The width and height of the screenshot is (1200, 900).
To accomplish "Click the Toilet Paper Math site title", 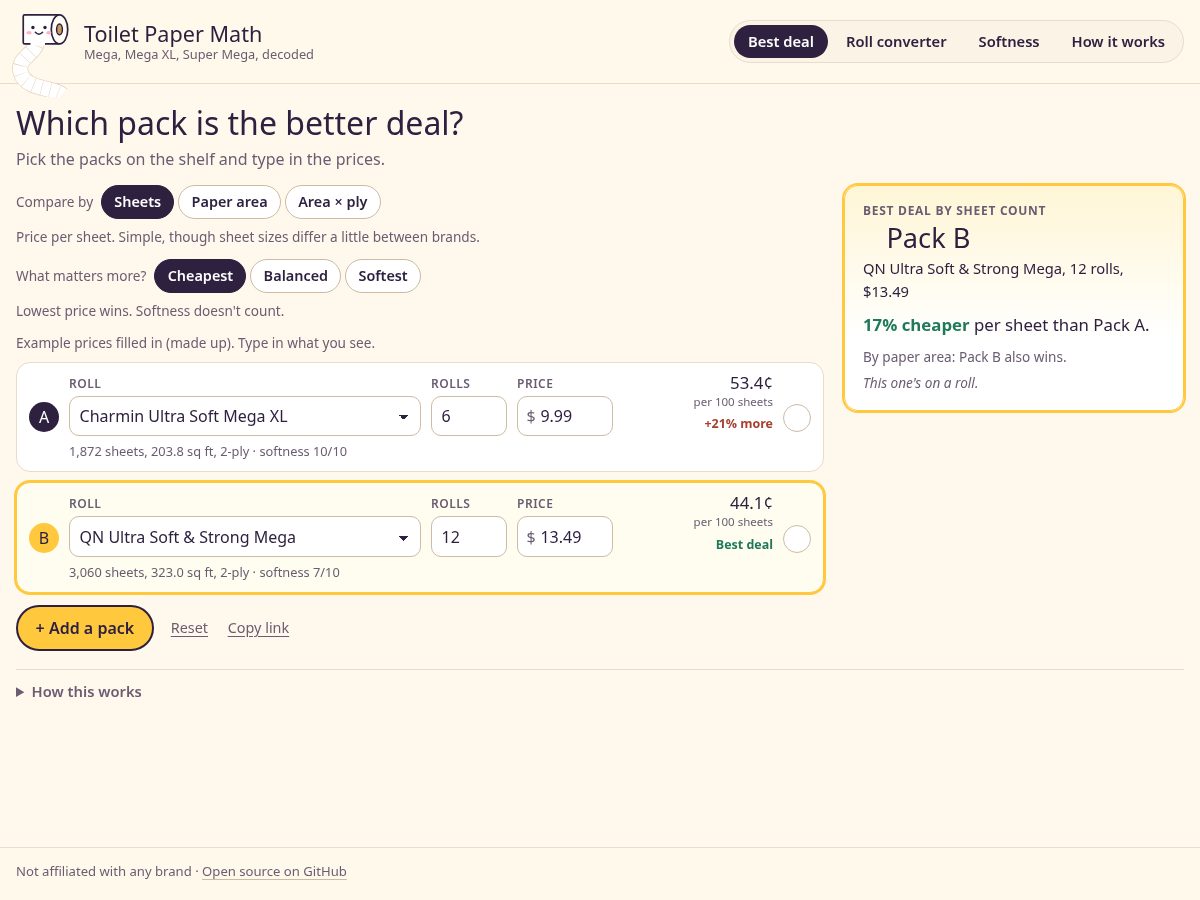I will click(173, 34).
